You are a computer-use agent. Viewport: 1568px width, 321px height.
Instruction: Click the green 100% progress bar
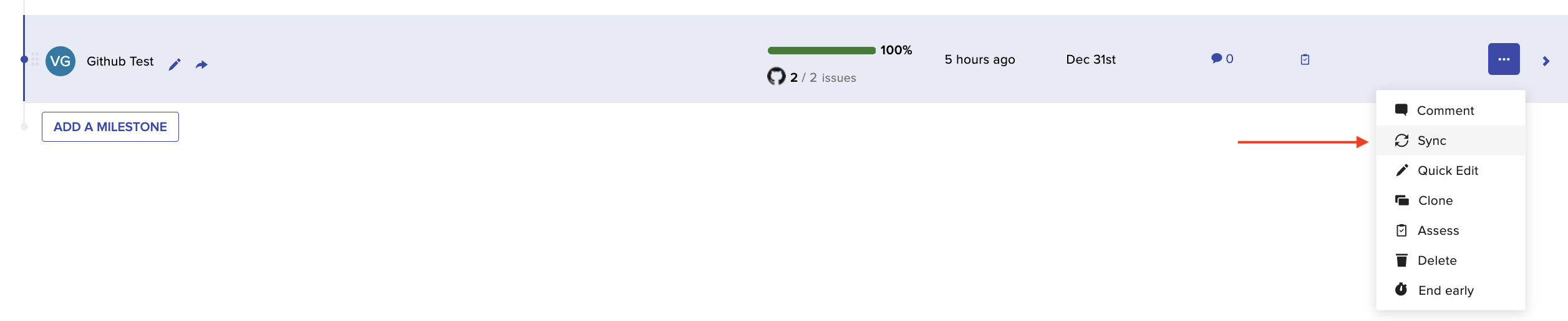click(821, 51)
